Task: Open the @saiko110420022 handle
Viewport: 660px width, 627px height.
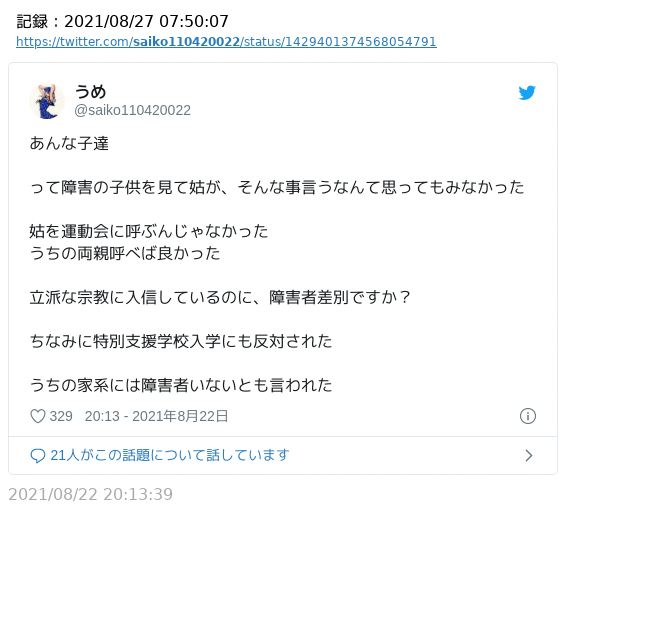Action: (132, 111)
